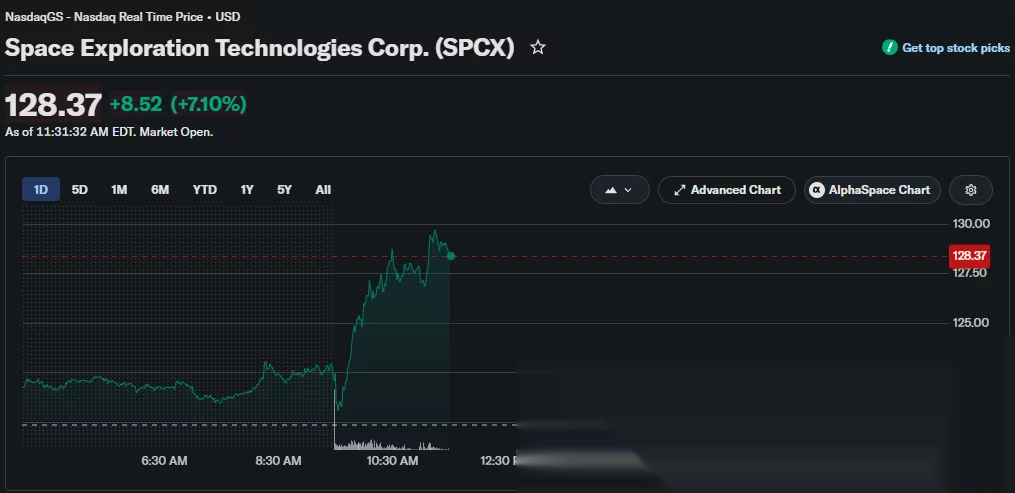
Task: Click the 130.00 axis label
Action: [970, 224]
